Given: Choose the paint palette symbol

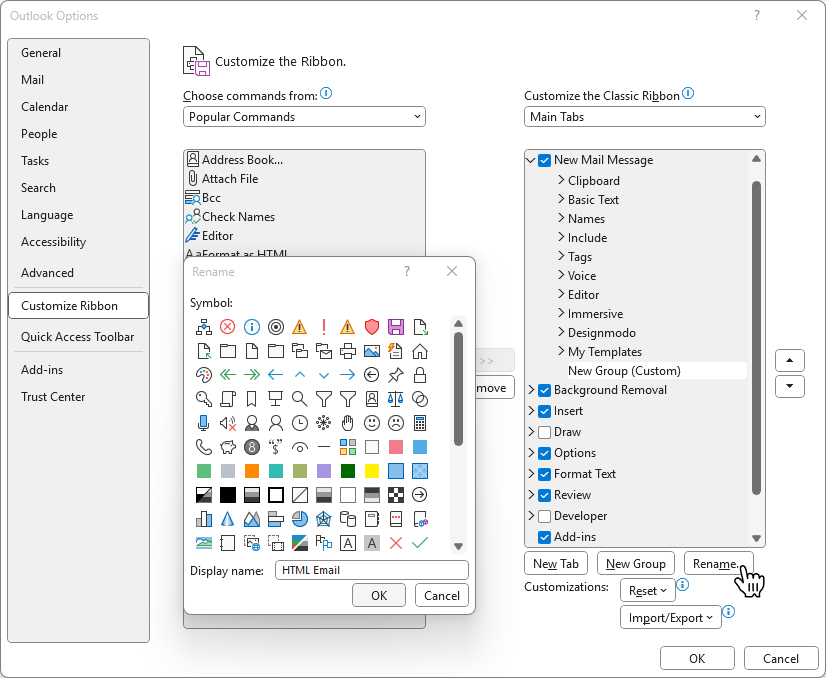Looking at the screenshot, I should pos(204,375).
